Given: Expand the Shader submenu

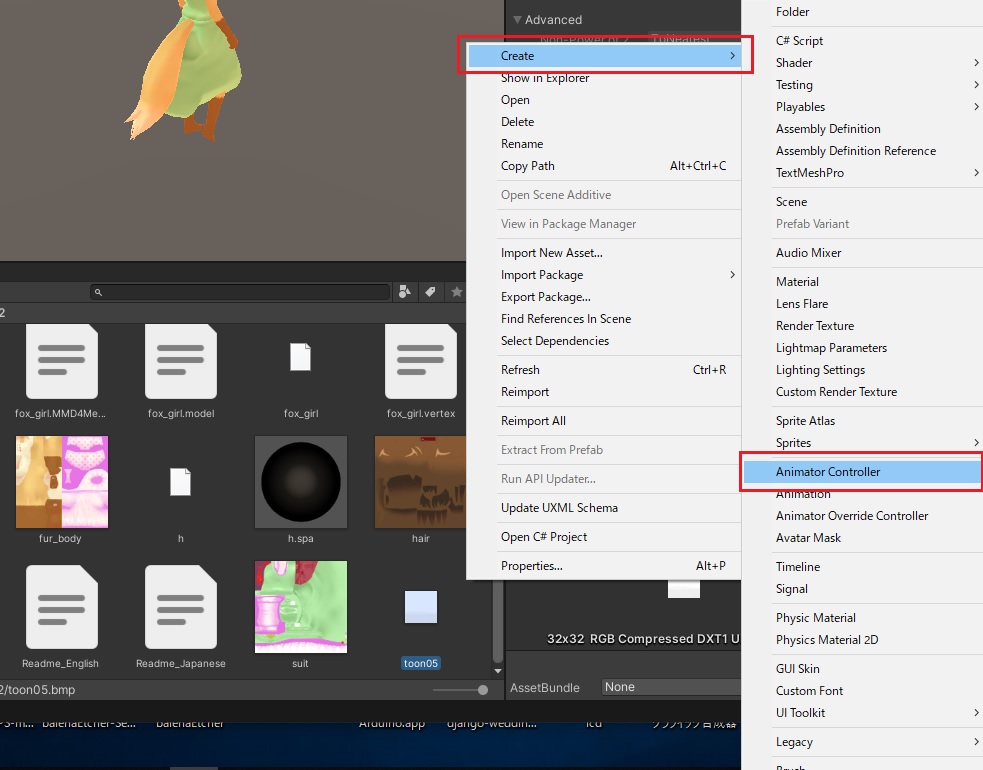Looking at the screenshot, I should click(862, 63).
